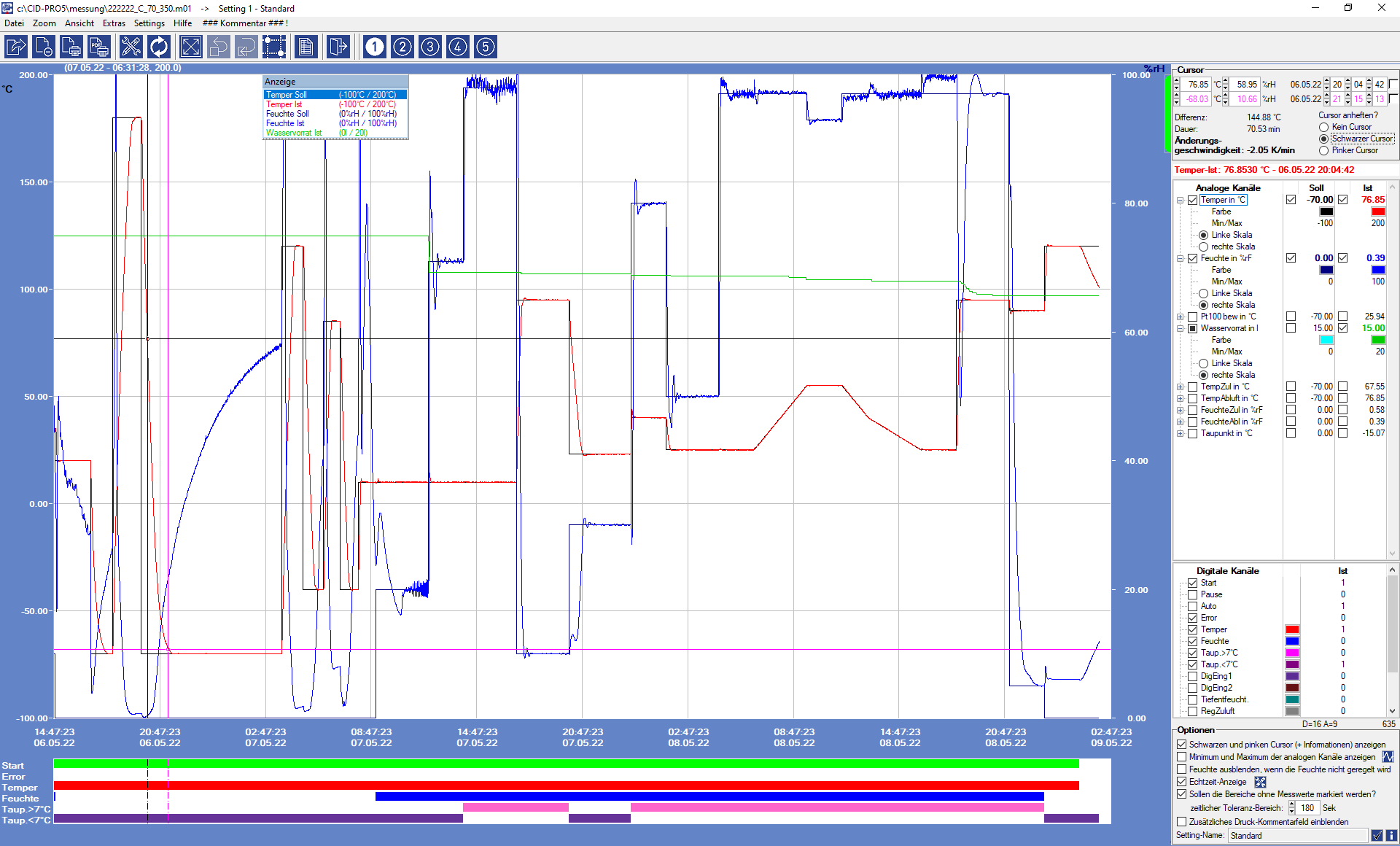Expand the FeuchteZul in %rF node

pyautogui.click(x=1180, y=410)
